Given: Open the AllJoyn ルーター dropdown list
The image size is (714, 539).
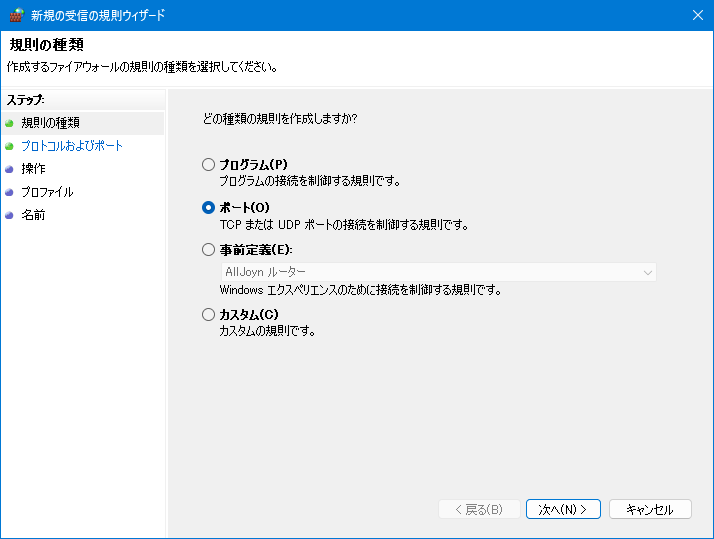Looking at the screenshot, I should point(439,272).
